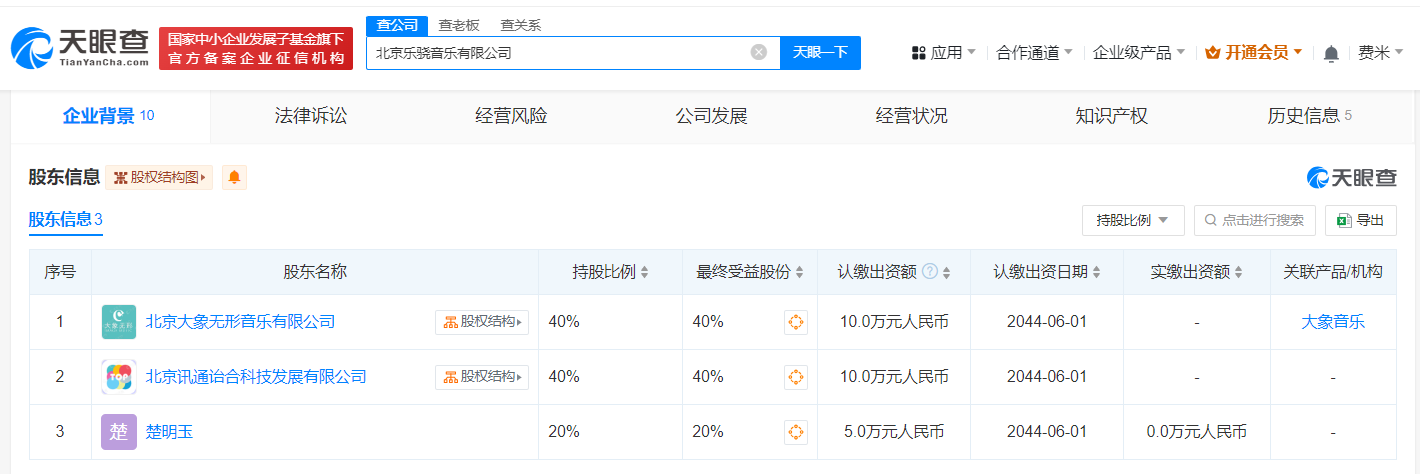
Task: Open the 大象音乐 related product link
Action: coord(1333,322)
